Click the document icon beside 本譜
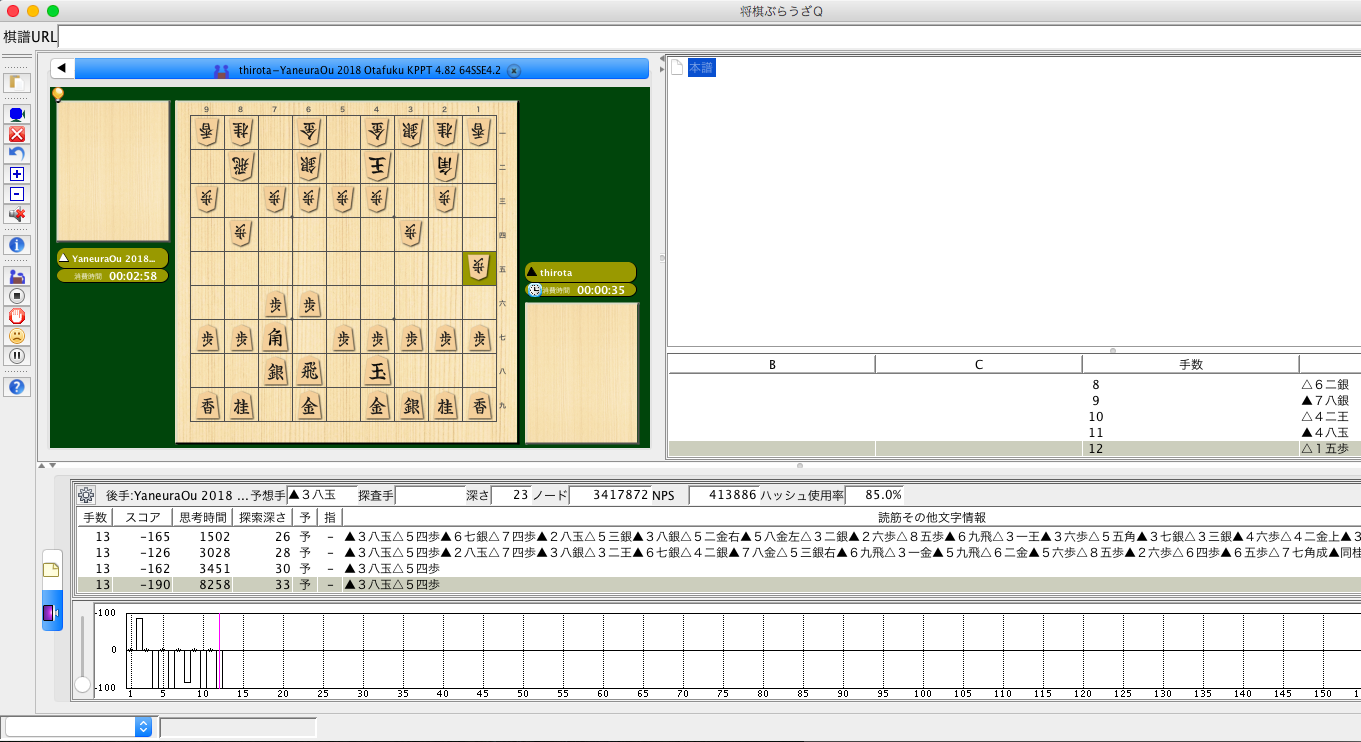The width and height of the screenshot is (1361, 742). pos(677,68)
